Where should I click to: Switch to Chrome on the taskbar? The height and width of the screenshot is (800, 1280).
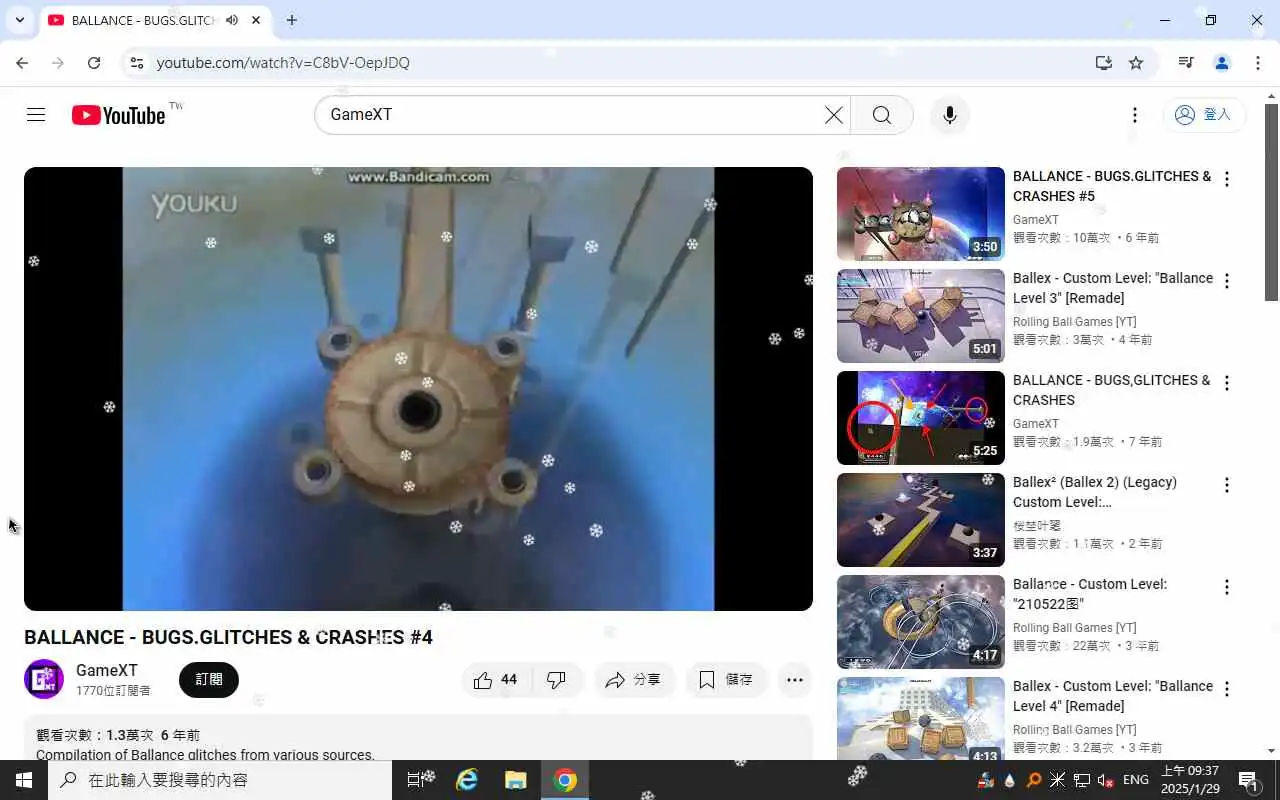(565, 780)
